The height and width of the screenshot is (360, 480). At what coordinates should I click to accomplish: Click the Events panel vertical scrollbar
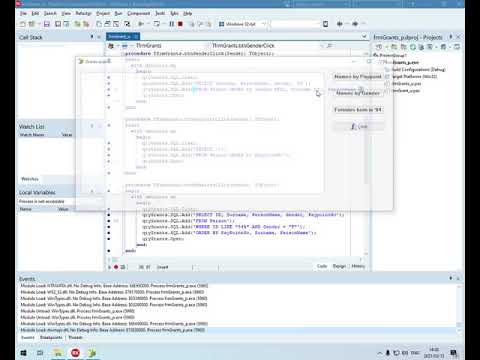459,308
